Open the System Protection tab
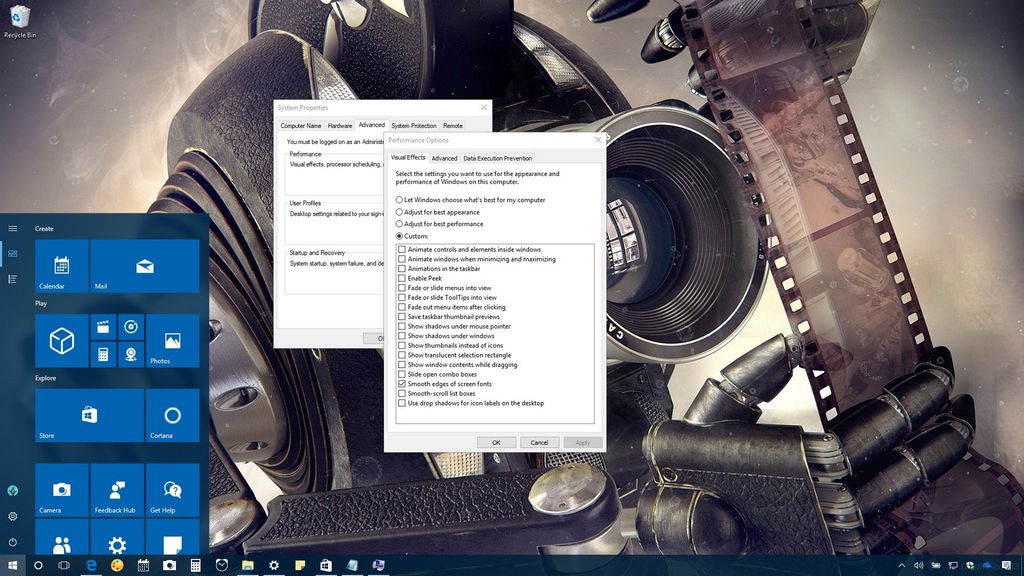This screenshot has height=576, width=1024. (x=412, y=125)
